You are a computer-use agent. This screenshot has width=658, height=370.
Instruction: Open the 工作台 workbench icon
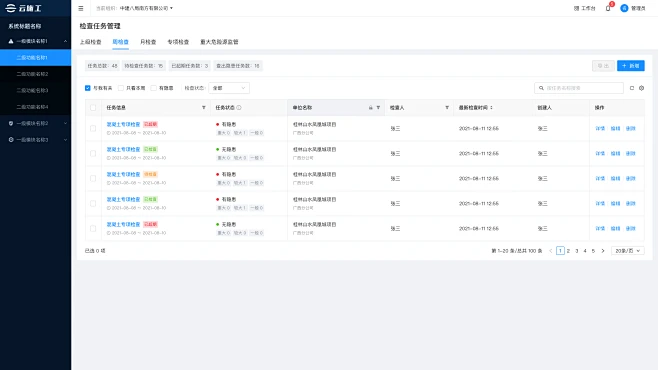point(576,8)
